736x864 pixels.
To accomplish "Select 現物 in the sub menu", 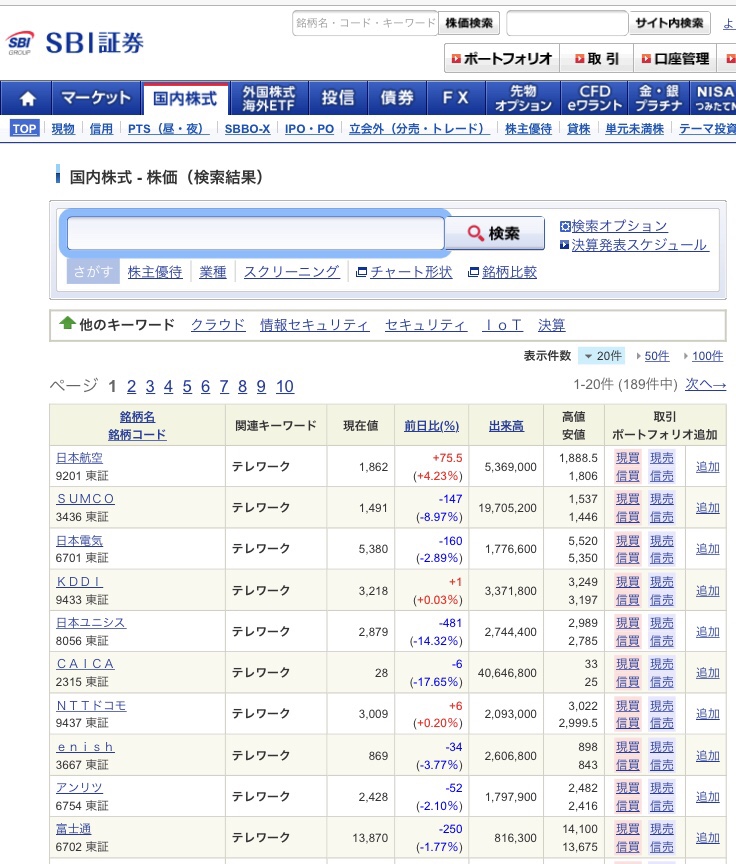I will pos(63,129).
